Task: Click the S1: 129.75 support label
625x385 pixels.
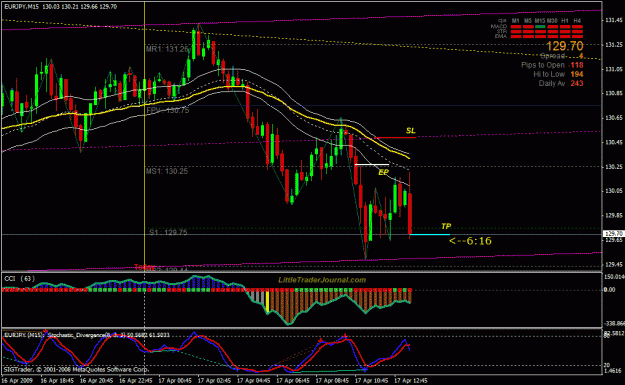Action: tap(168, 232)
